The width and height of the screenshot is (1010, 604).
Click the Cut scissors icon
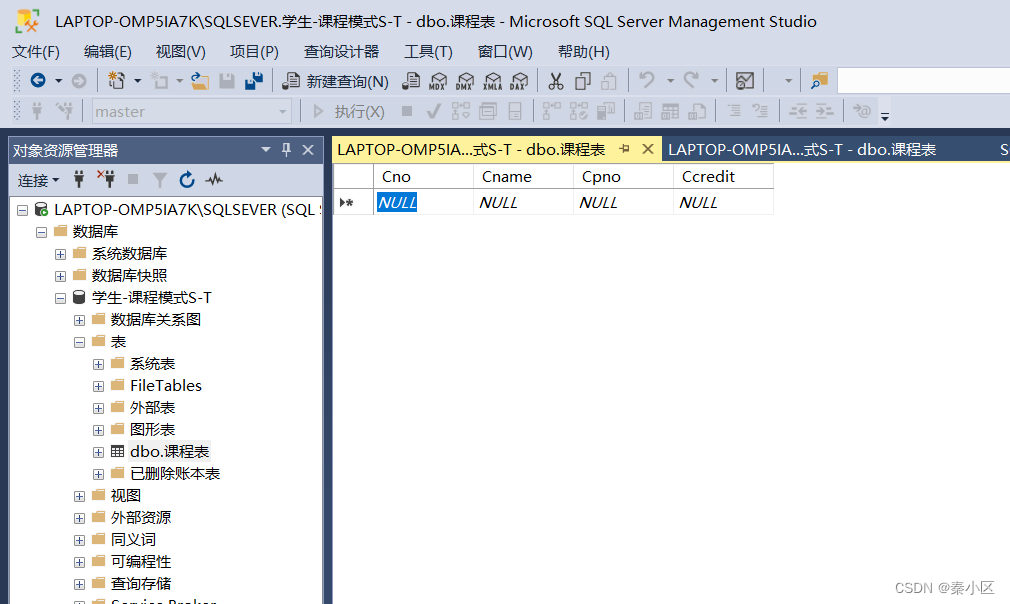click(x=555, y=80)
